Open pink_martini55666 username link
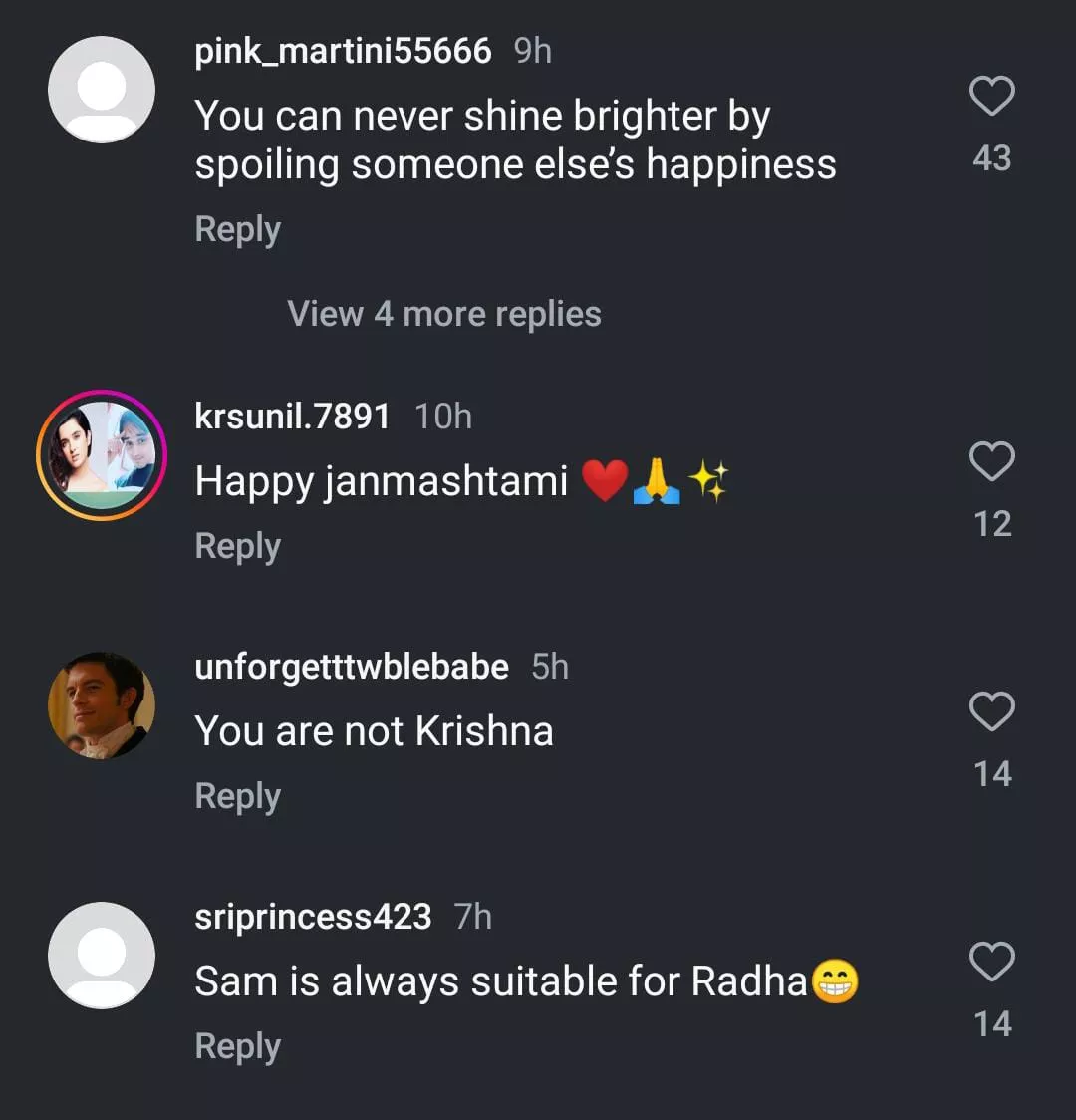The image size is (1076, 1120). click(343, 51)
